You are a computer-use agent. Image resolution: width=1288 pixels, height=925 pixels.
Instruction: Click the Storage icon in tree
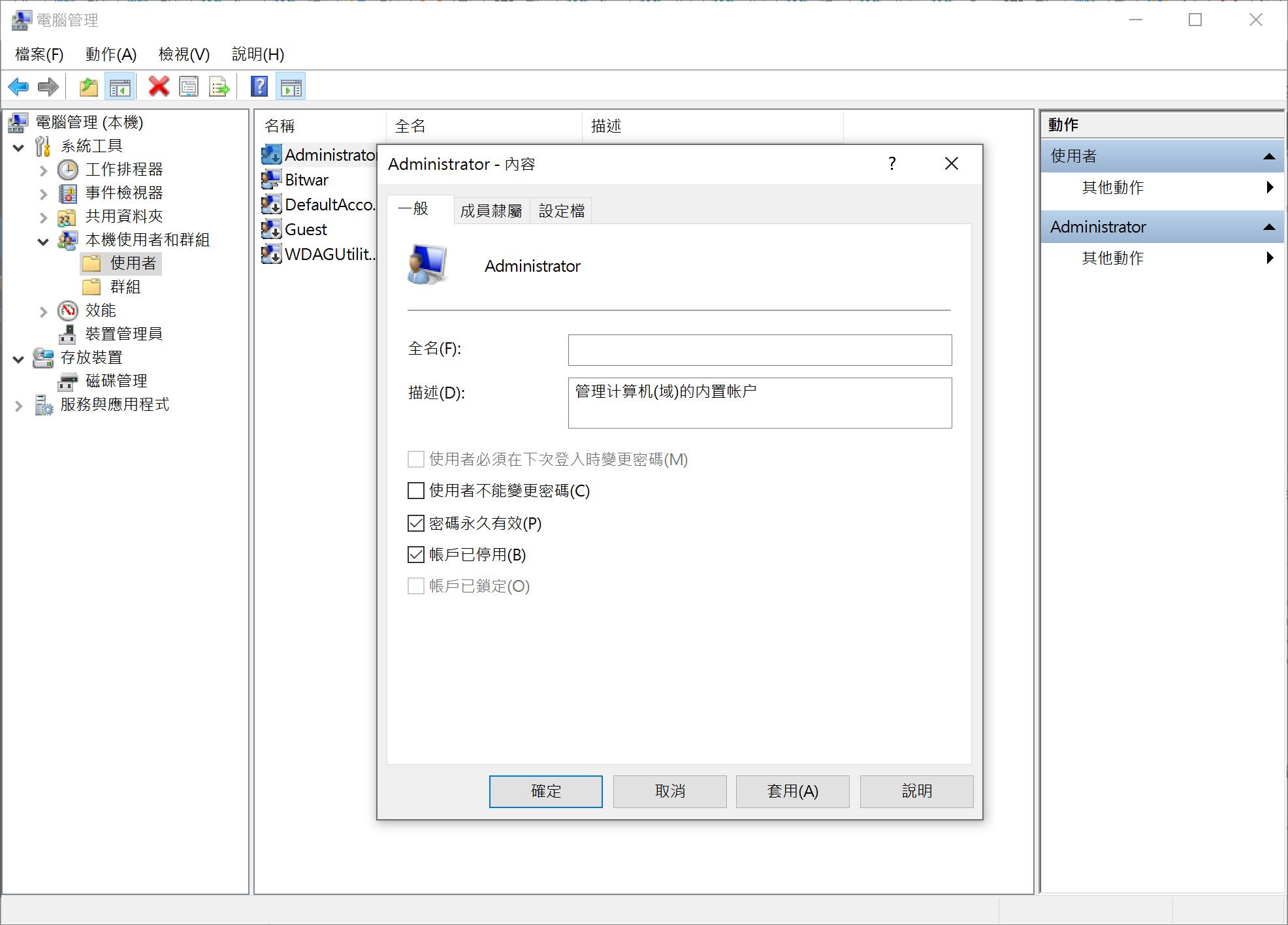click(43, 358)
